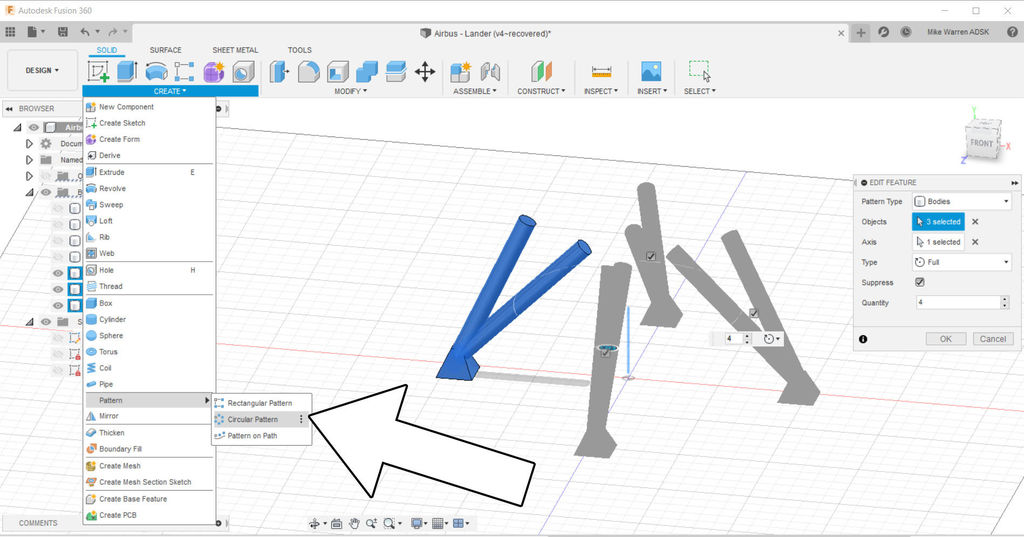Click the Cancel button in Edit Feature
This screenshot has height=537, width=1024.
tap(993, 339)
